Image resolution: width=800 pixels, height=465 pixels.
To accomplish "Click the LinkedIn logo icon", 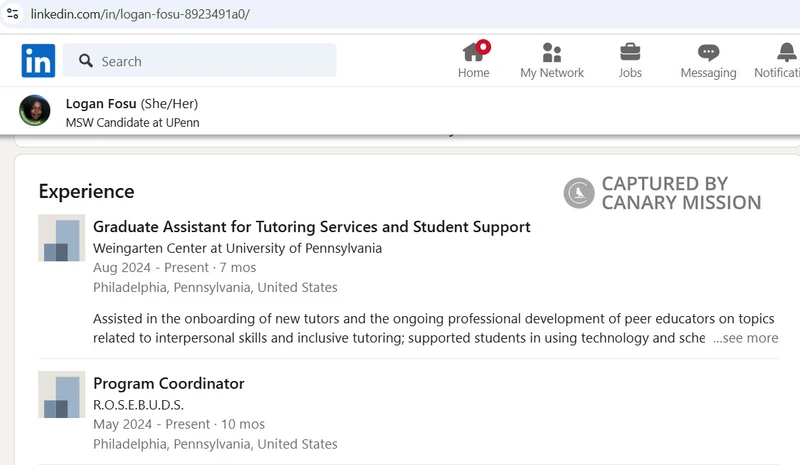I will [38, 61].
